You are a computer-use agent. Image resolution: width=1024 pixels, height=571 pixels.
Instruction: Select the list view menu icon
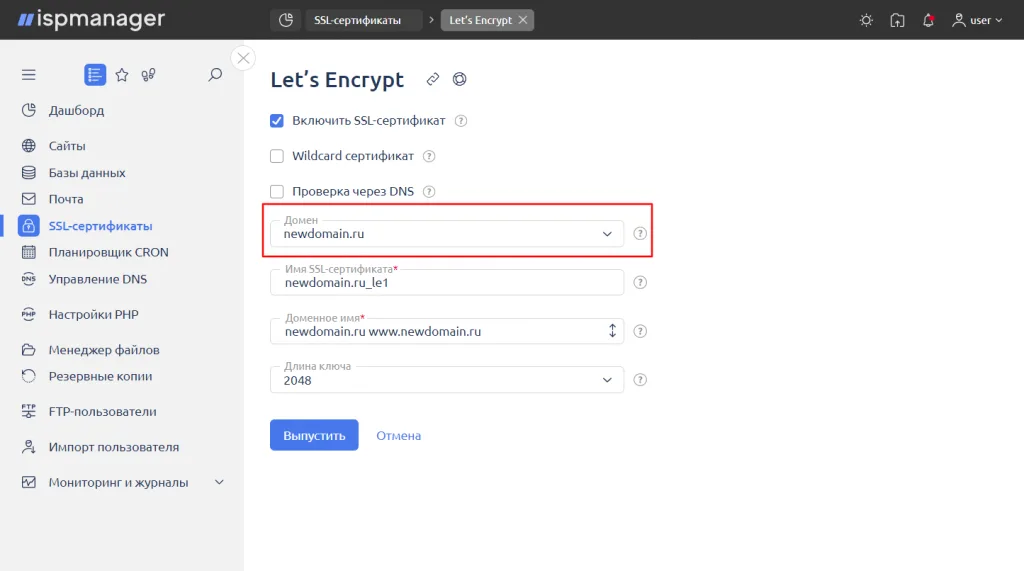click(x=95, y=74)
